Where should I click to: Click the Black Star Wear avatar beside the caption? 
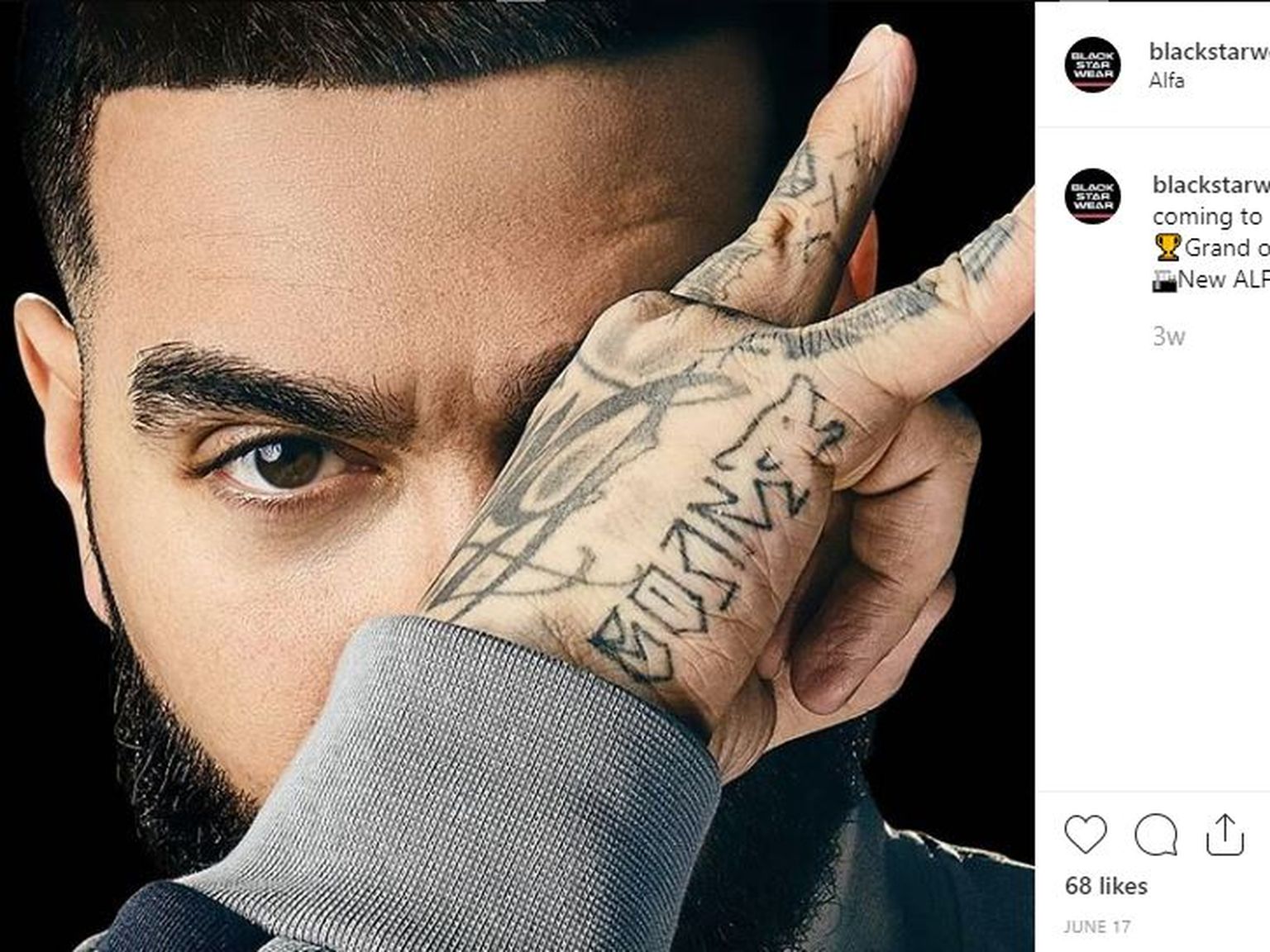click(1092, 196)
